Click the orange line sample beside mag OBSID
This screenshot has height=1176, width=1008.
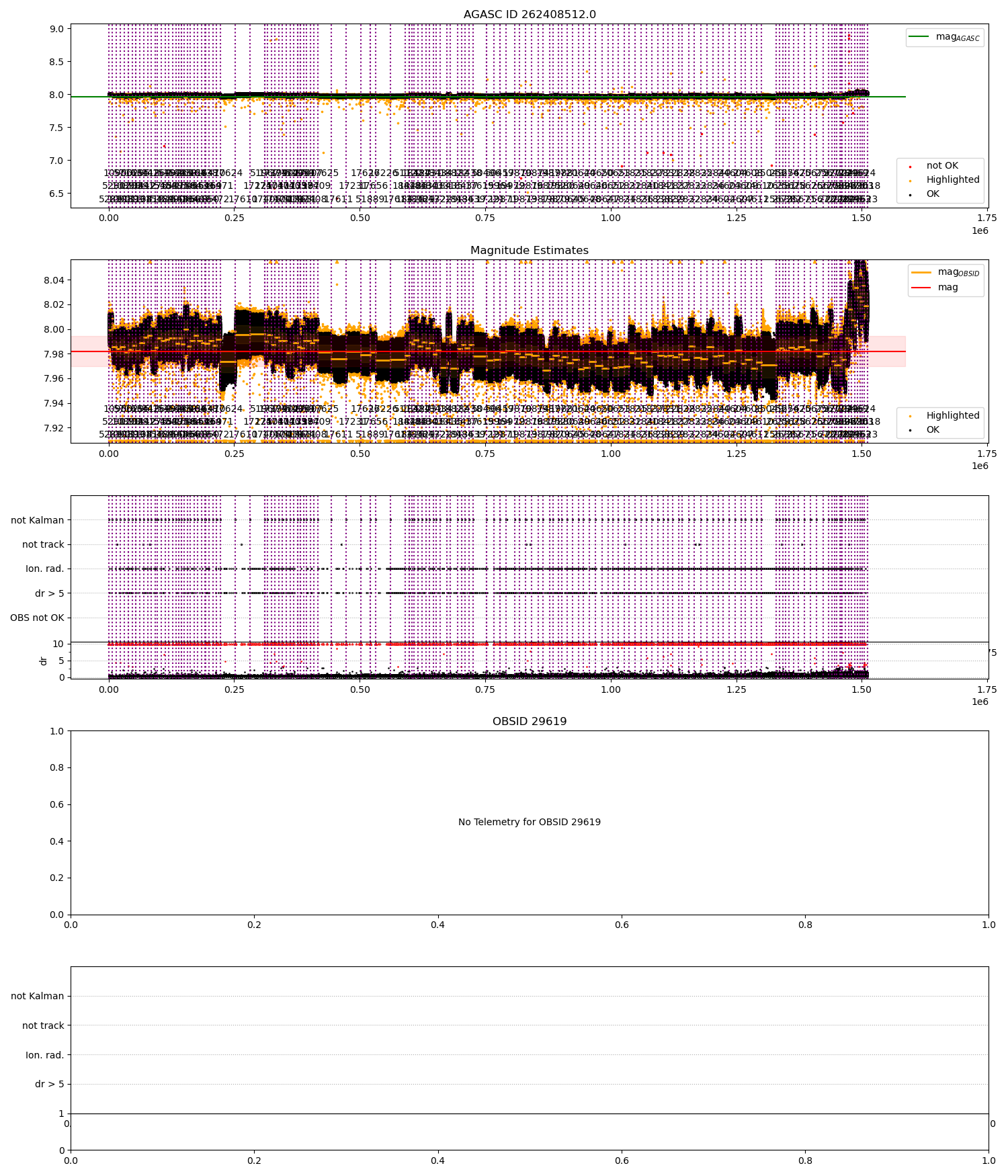(x=921, y=273)
